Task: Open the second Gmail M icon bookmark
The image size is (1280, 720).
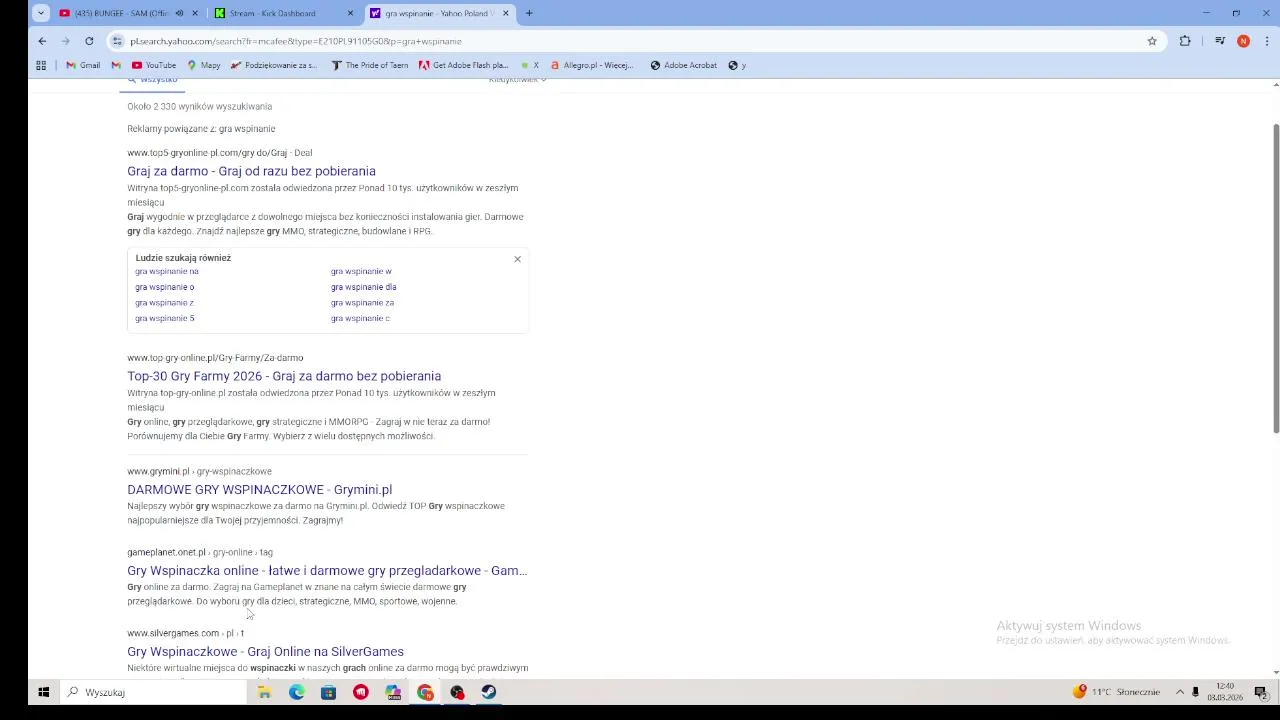Action: point(116,65)
